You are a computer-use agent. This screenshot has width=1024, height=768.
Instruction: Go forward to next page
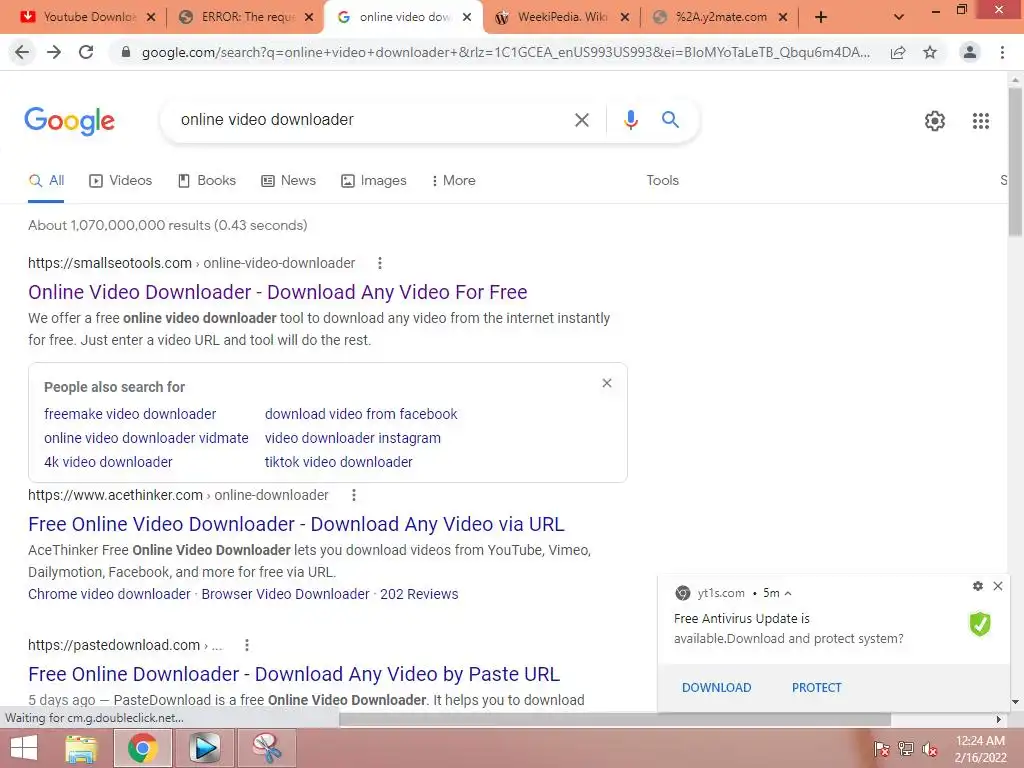point(54,52)
